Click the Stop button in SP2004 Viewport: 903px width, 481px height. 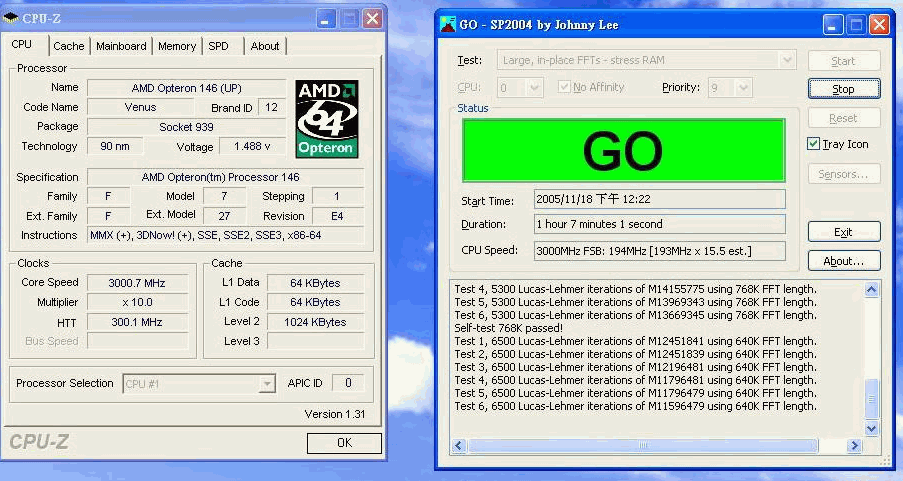tap(844, 89)
